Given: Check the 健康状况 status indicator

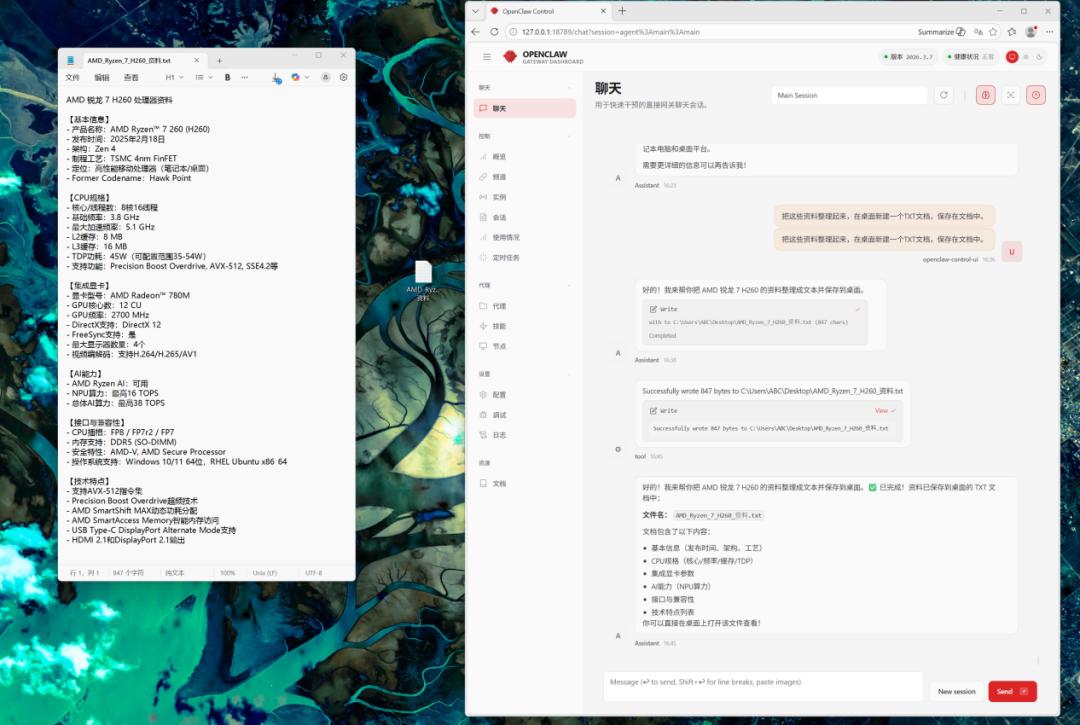Looking at the screenshot, I should 968,57.
